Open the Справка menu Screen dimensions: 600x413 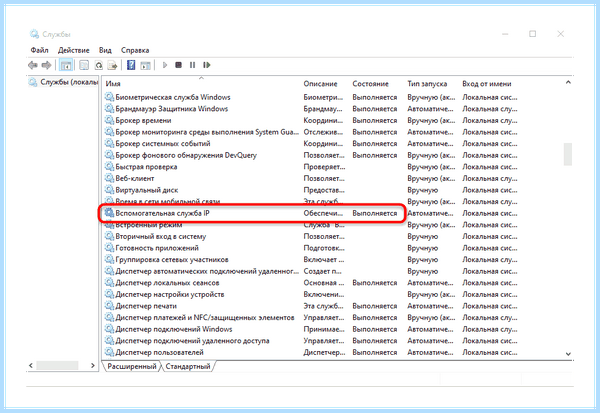point(135,50)
